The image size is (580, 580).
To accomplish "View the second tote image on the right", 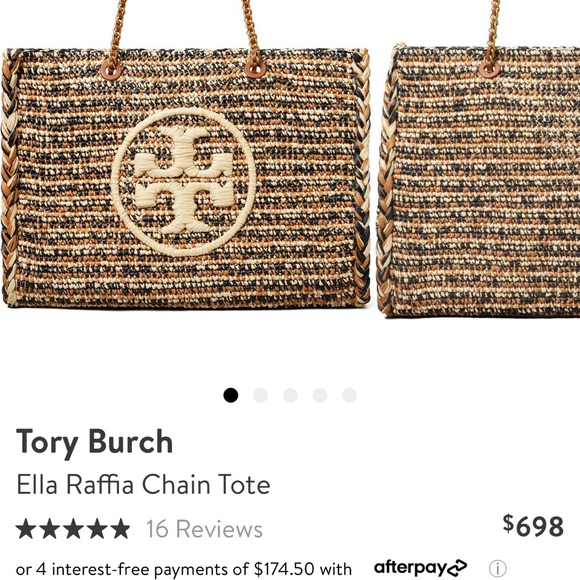I will [x=479, y=159].
